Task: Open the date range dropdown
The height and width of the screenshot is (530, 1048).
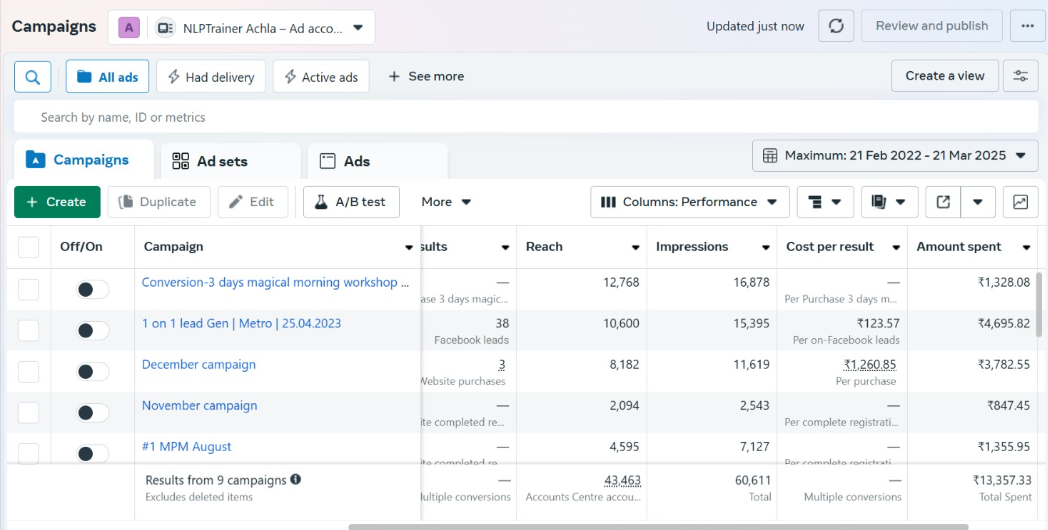Action: click(895, 156)
